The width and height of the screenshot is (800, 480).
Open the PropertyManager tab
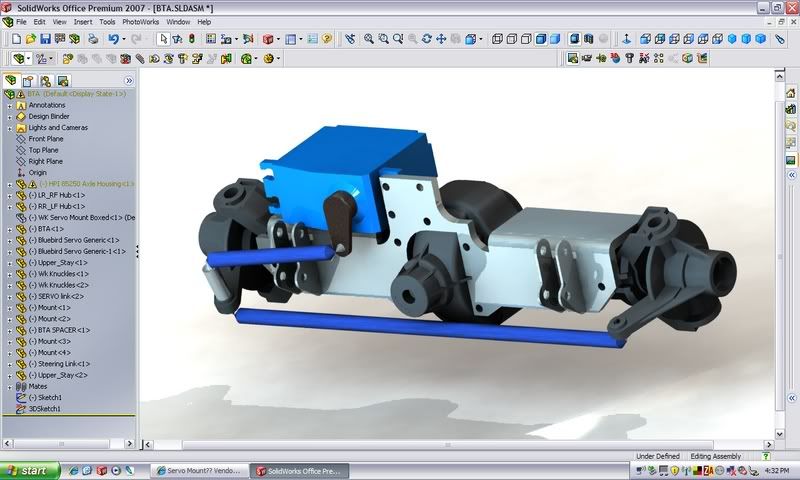[x=28, y=81]
